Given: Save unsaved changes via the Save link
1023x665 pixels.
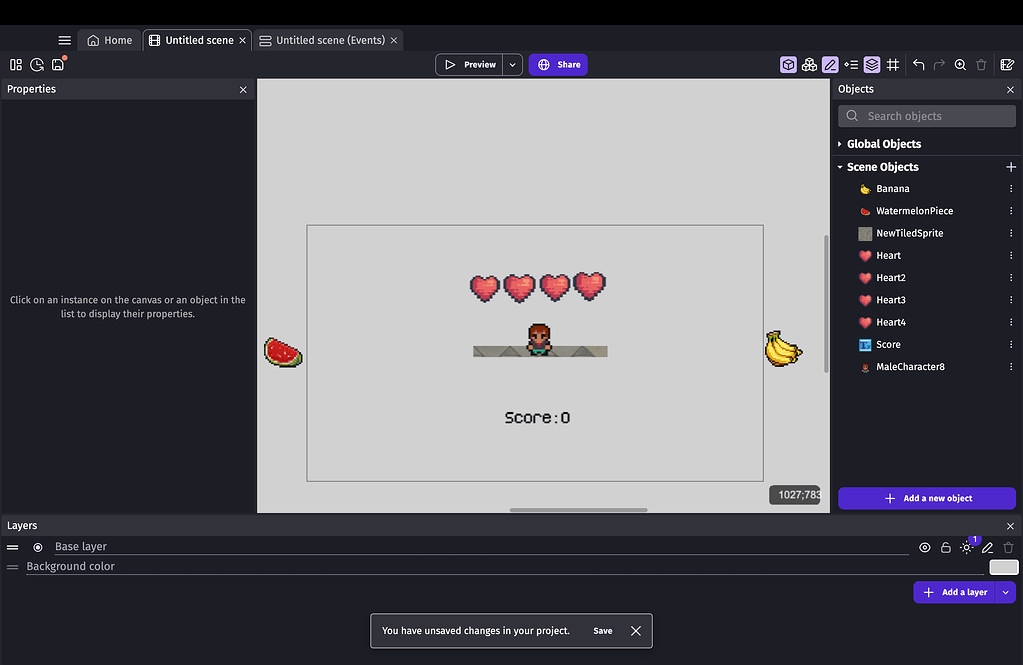Looking at the screenshot, I should point(602,631).
